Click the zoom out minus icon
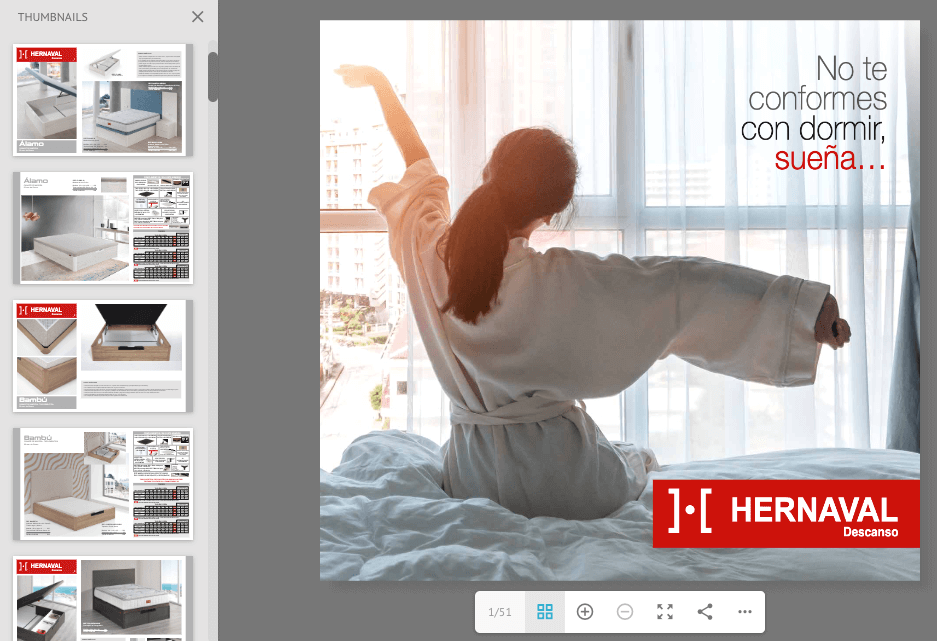 tap(625, 612)
